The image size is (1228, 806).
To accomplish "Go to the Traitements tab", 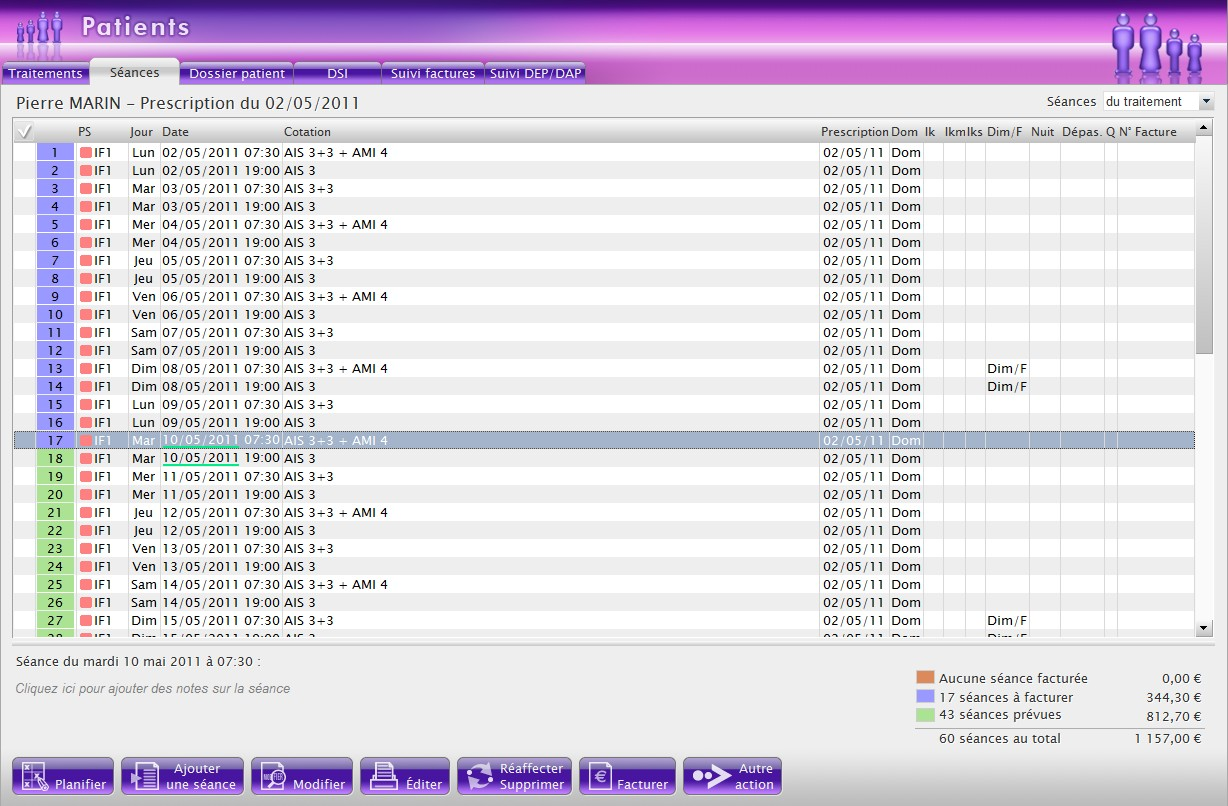I will click(x=45, y=73).
